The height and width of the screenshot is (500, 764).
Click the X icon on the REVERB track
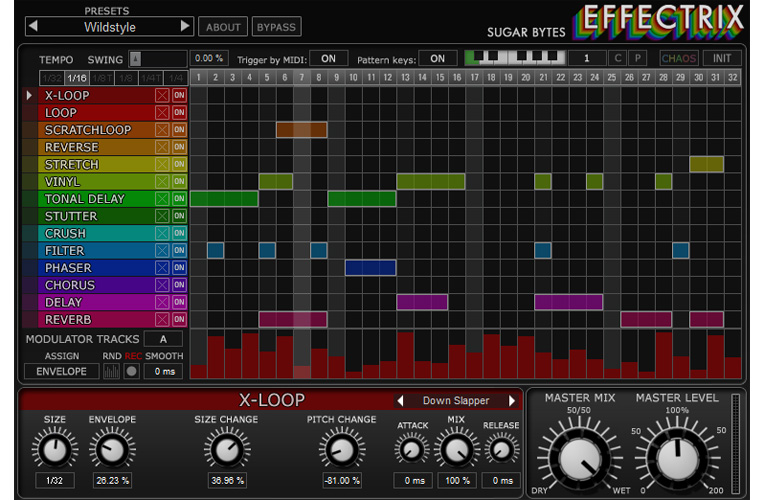point(162,320)
